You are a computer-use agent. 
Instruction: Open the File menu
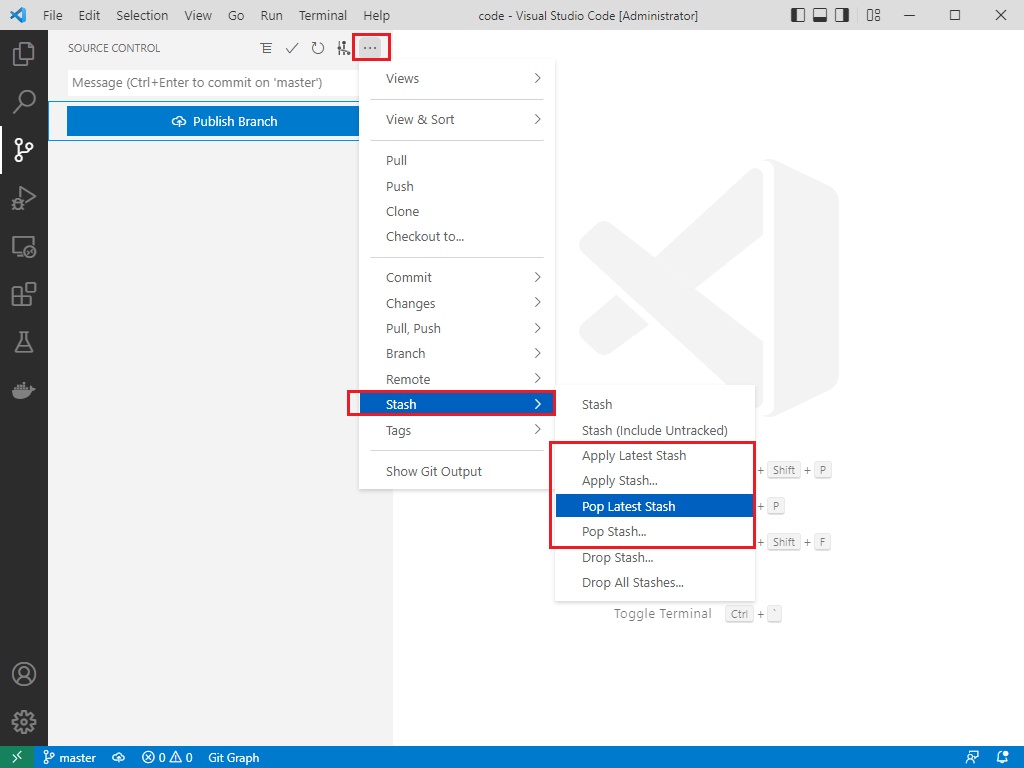pos(52,15)
